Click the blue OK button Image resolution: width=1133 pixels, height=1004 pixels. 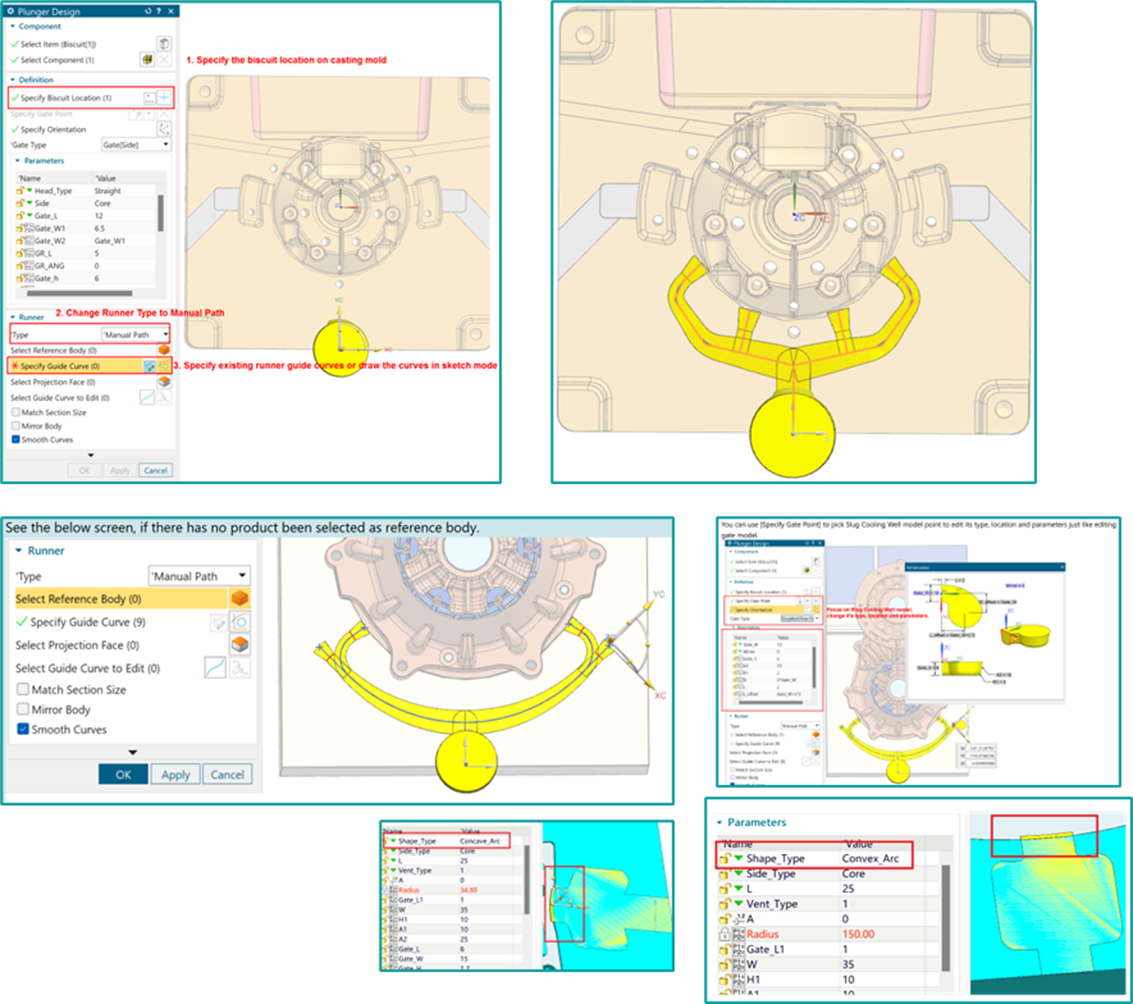click(123, 775)
